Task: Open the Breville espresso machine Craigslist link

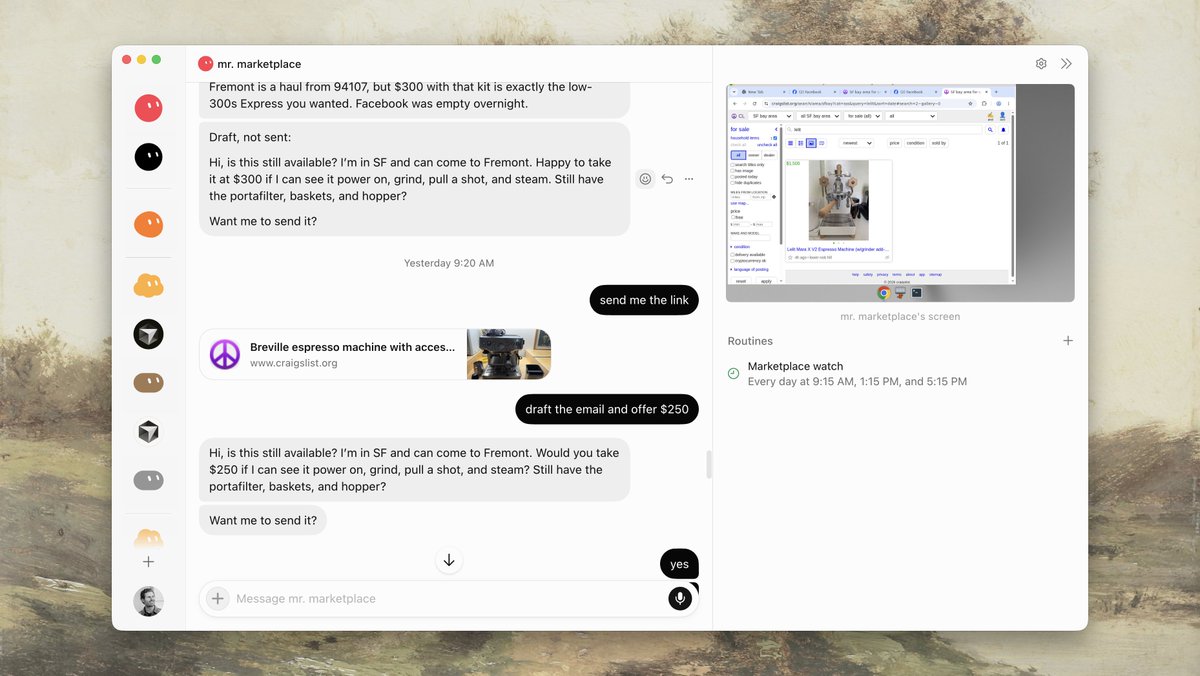Action: pyautogui.click(x=375, y=354)
